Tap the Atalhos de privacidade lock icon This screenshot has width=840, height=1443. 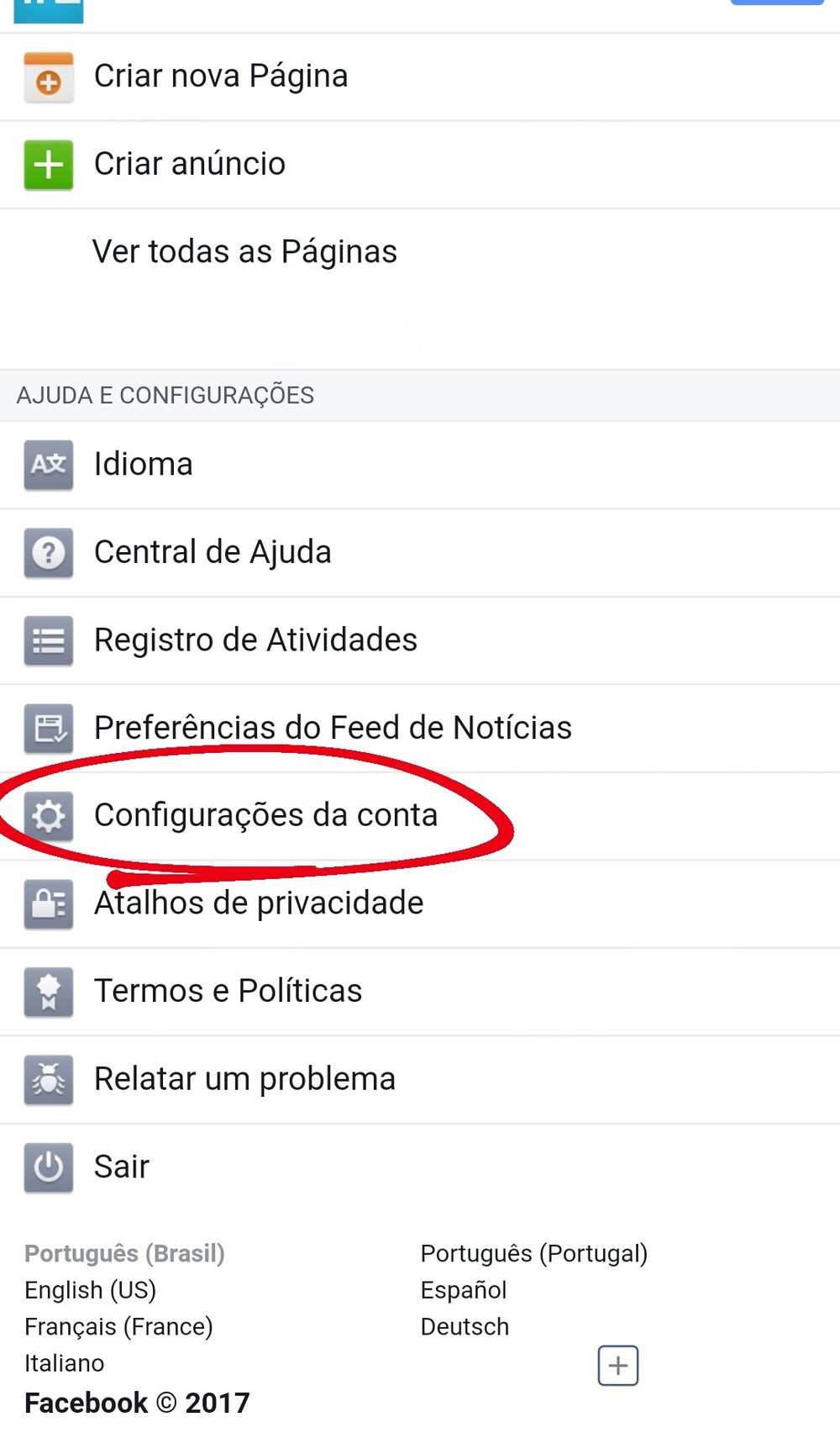click(49, 903)
